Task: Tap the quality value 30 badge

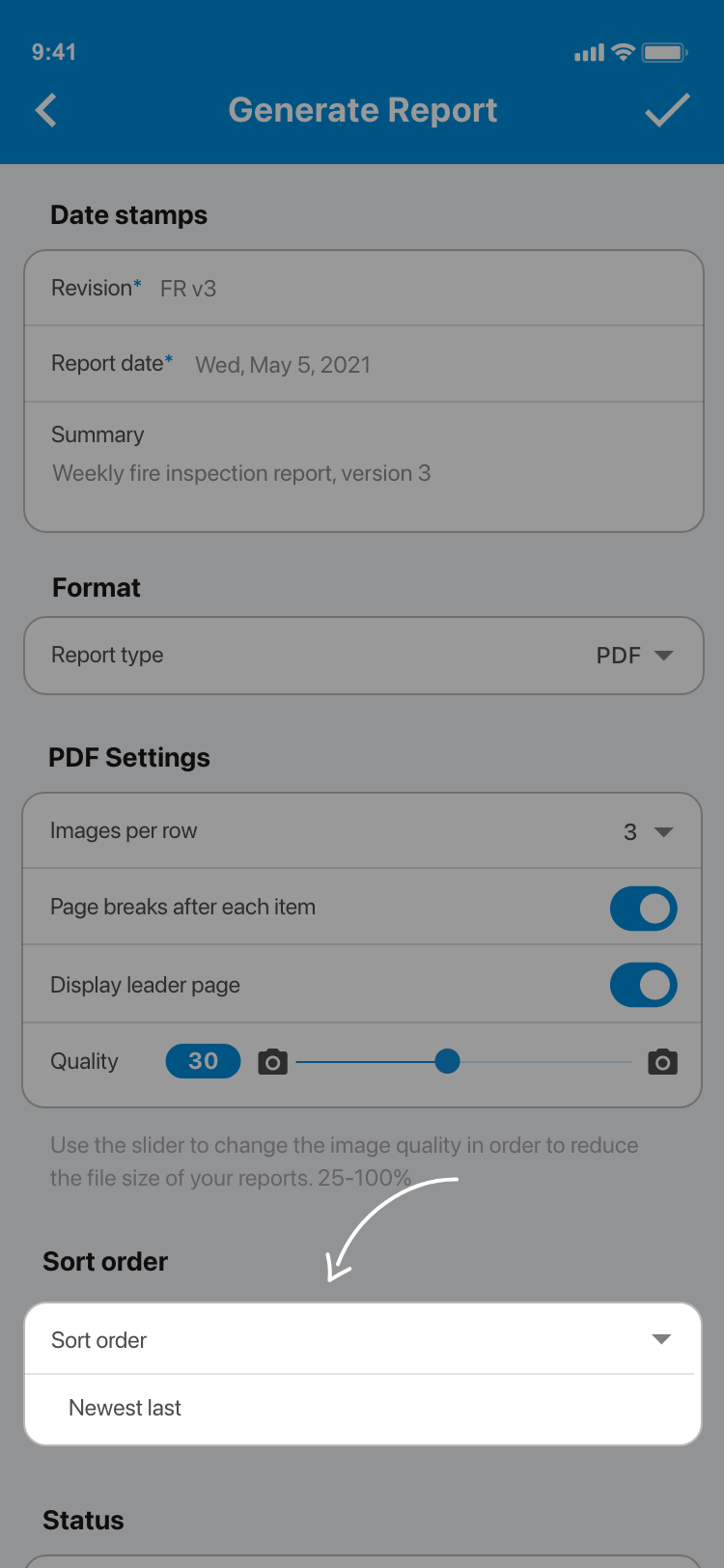Action: tap(203, 1061)
